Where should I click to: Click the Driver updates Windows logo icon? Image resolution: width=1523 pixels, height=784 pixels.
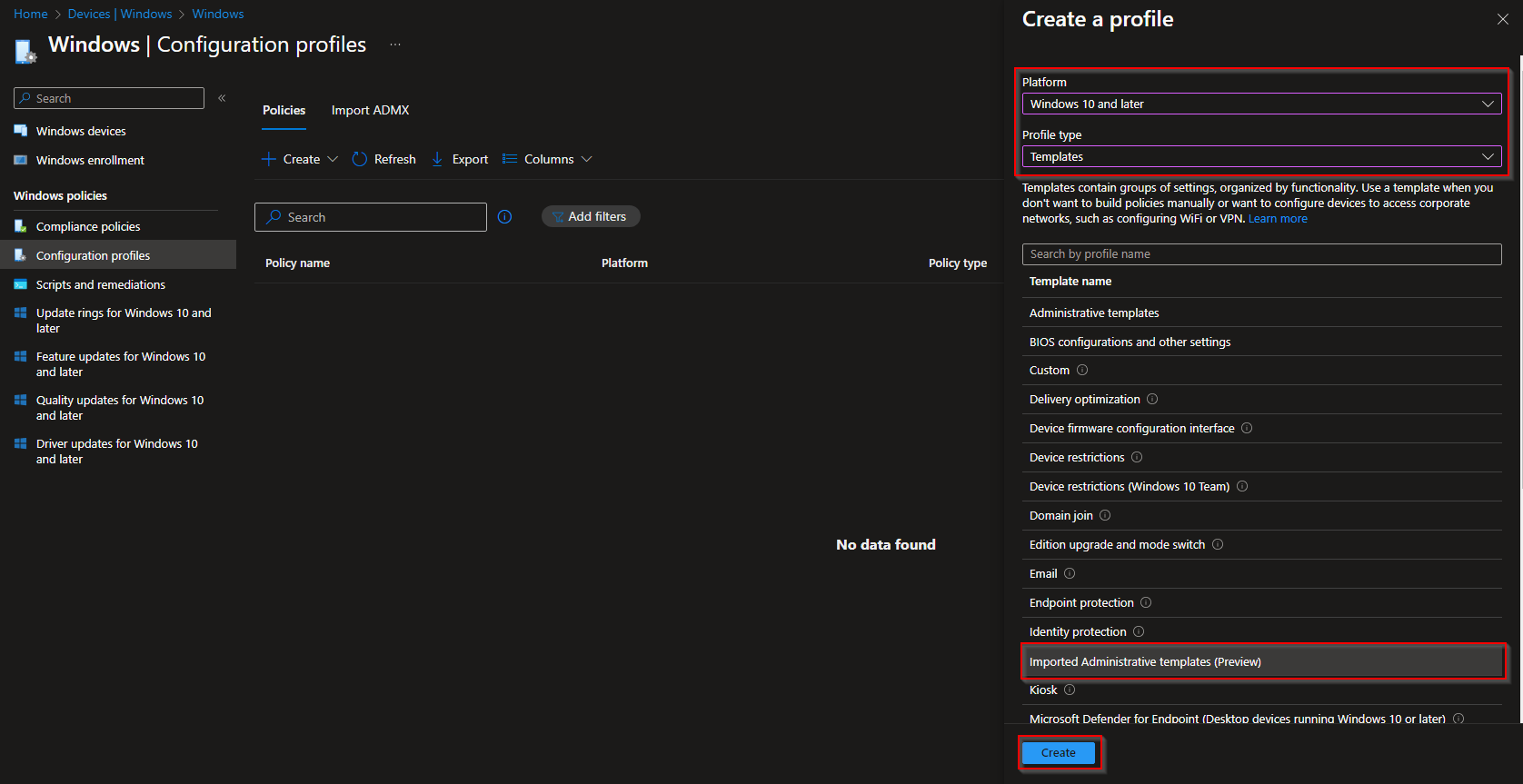pyautogui.click(x=21, y=443)
